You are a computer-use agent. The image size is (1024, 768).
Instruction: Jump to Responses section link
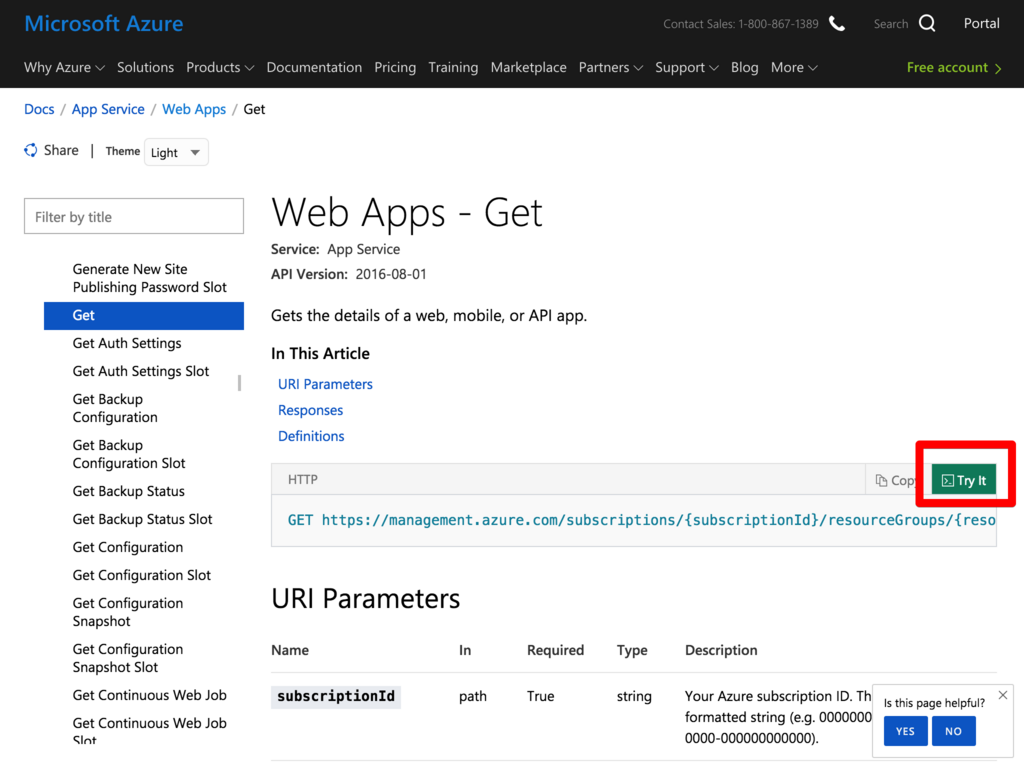[x=310, y=410]
